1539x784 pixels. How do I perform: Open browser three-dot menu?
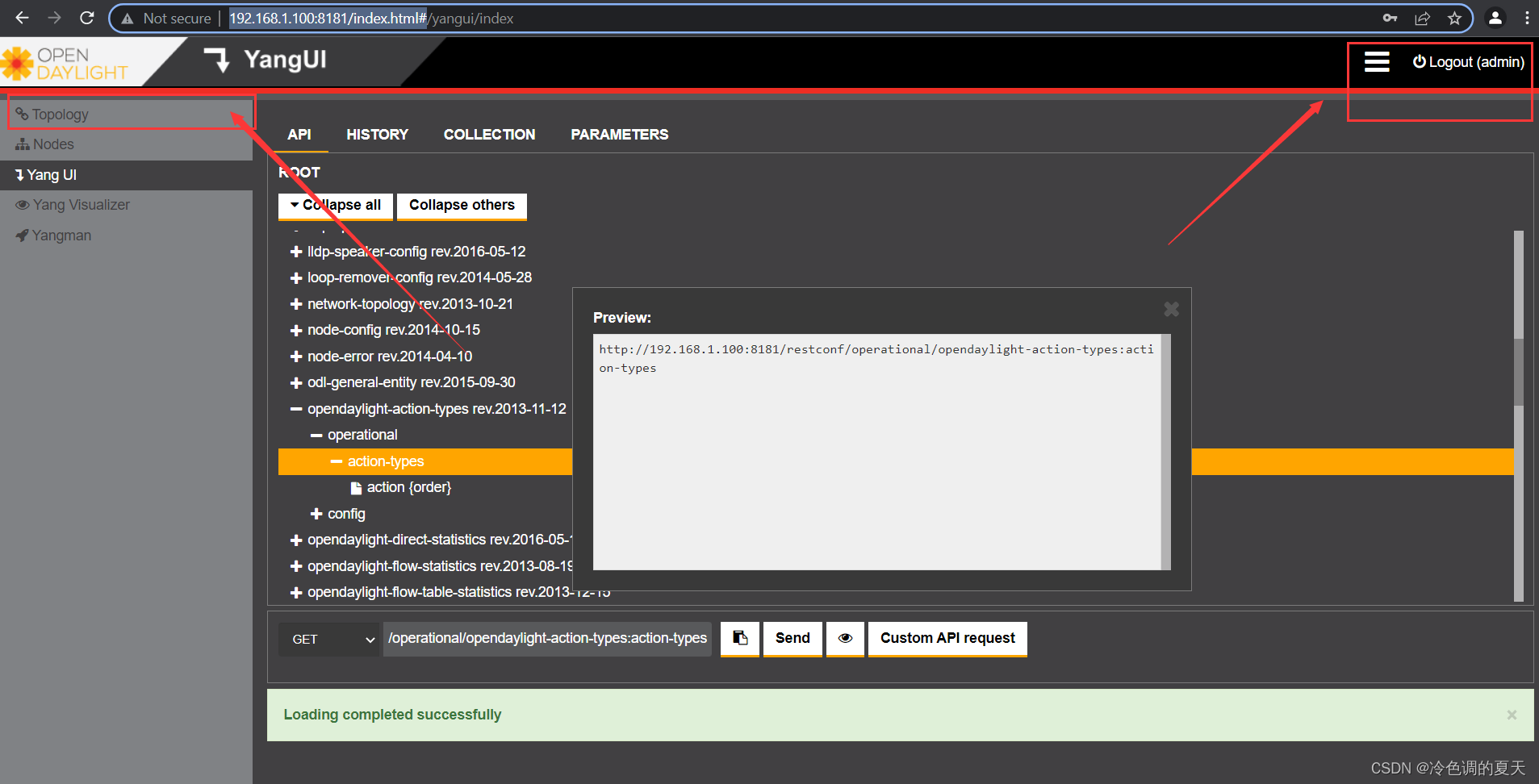pos(1527,18)
